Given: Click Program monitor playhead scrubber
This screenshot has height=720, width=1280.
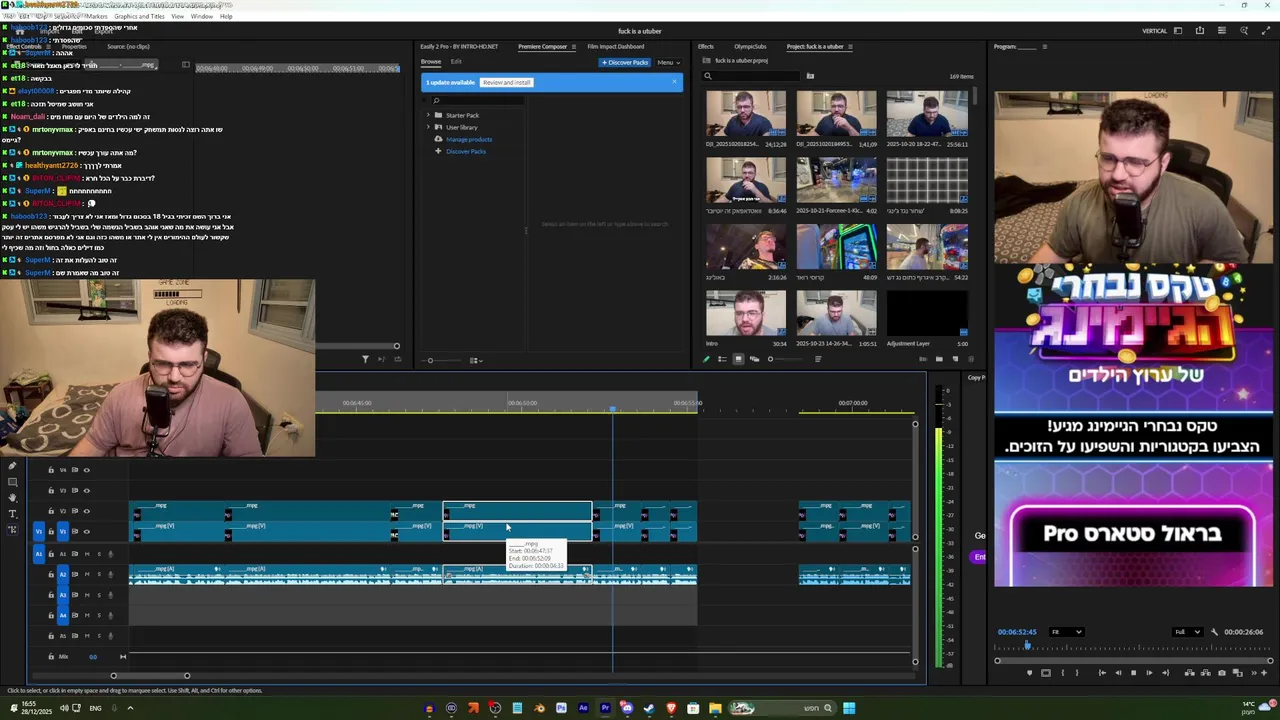Looking at the screenshot, I should [x=1027, y=645].
